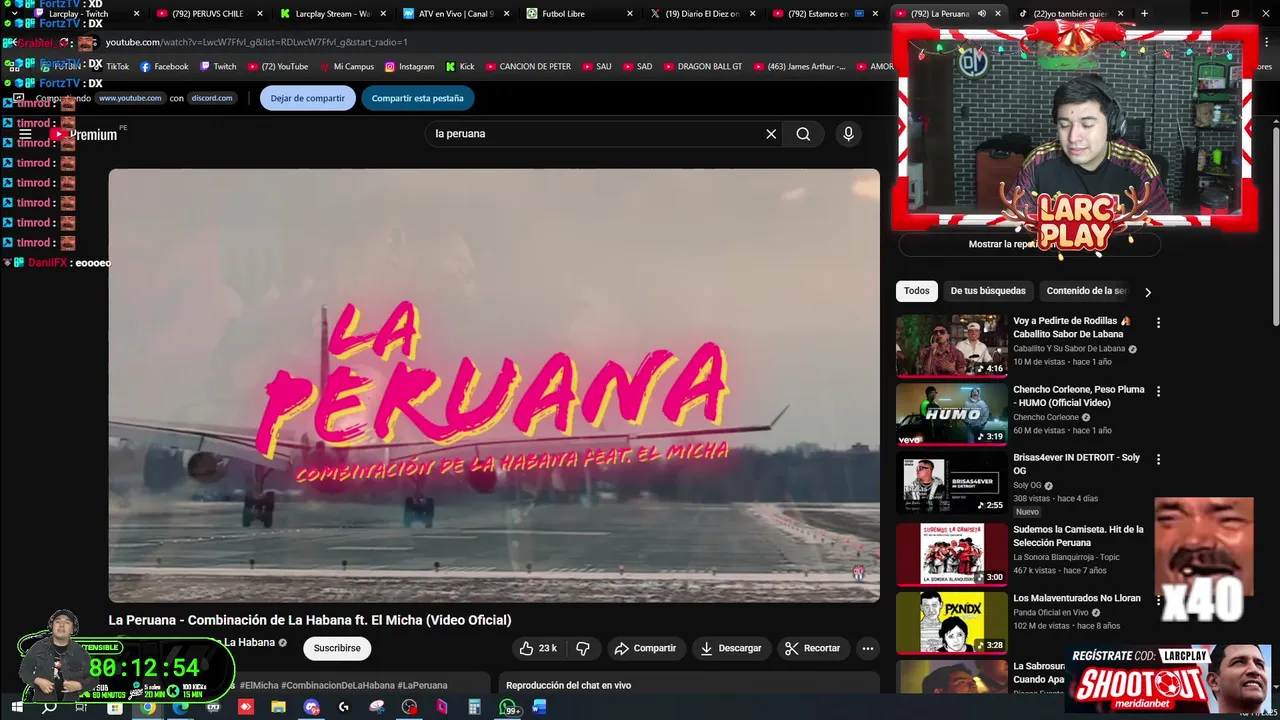Select the De tus búsquedas chip
This screenshot has width=1280, height=720.
(x=988, y=291)
